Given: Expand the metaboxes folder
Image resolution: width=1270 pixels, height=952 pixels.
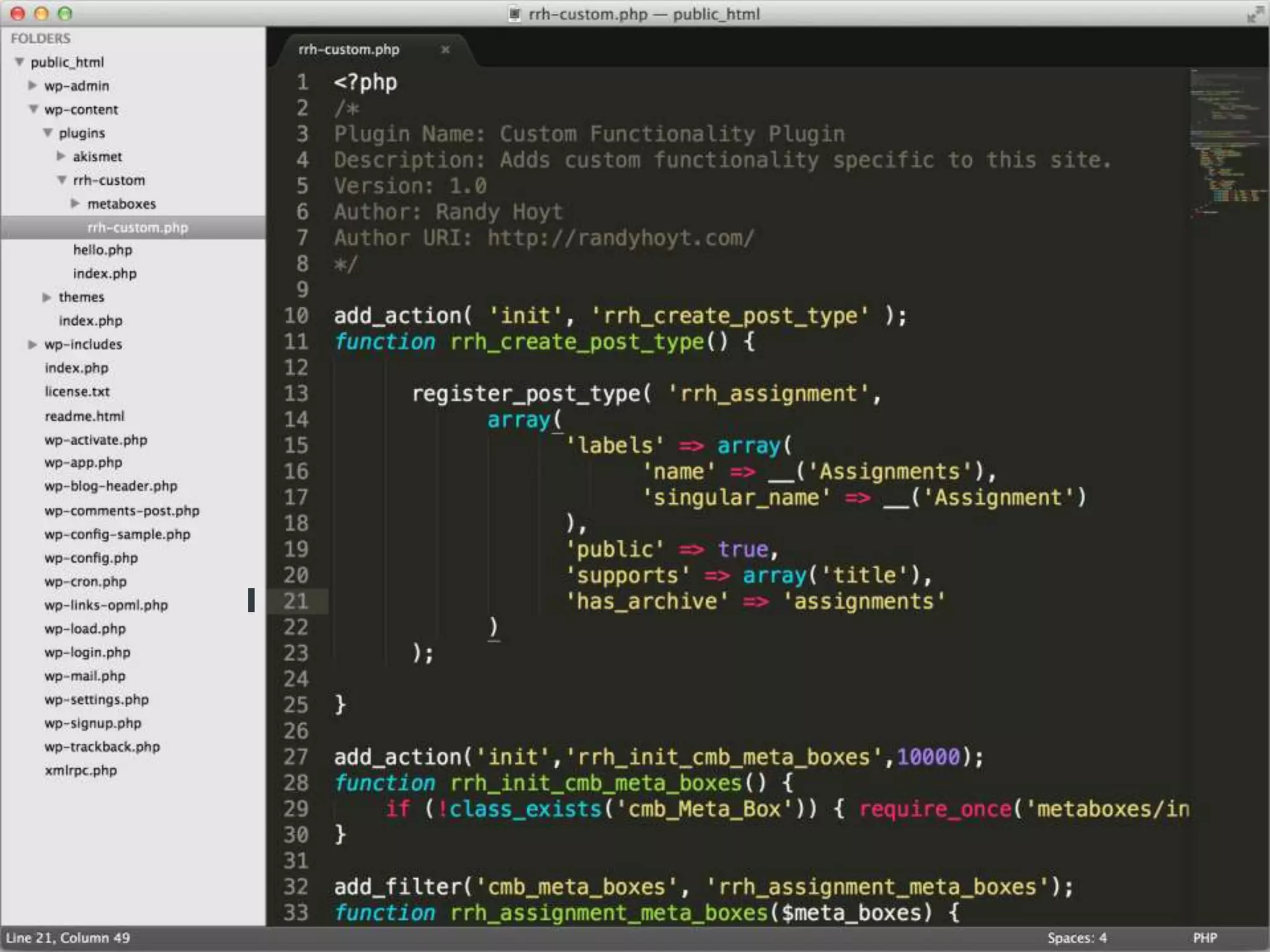Looking at the screenshot, I should [75, 203].
